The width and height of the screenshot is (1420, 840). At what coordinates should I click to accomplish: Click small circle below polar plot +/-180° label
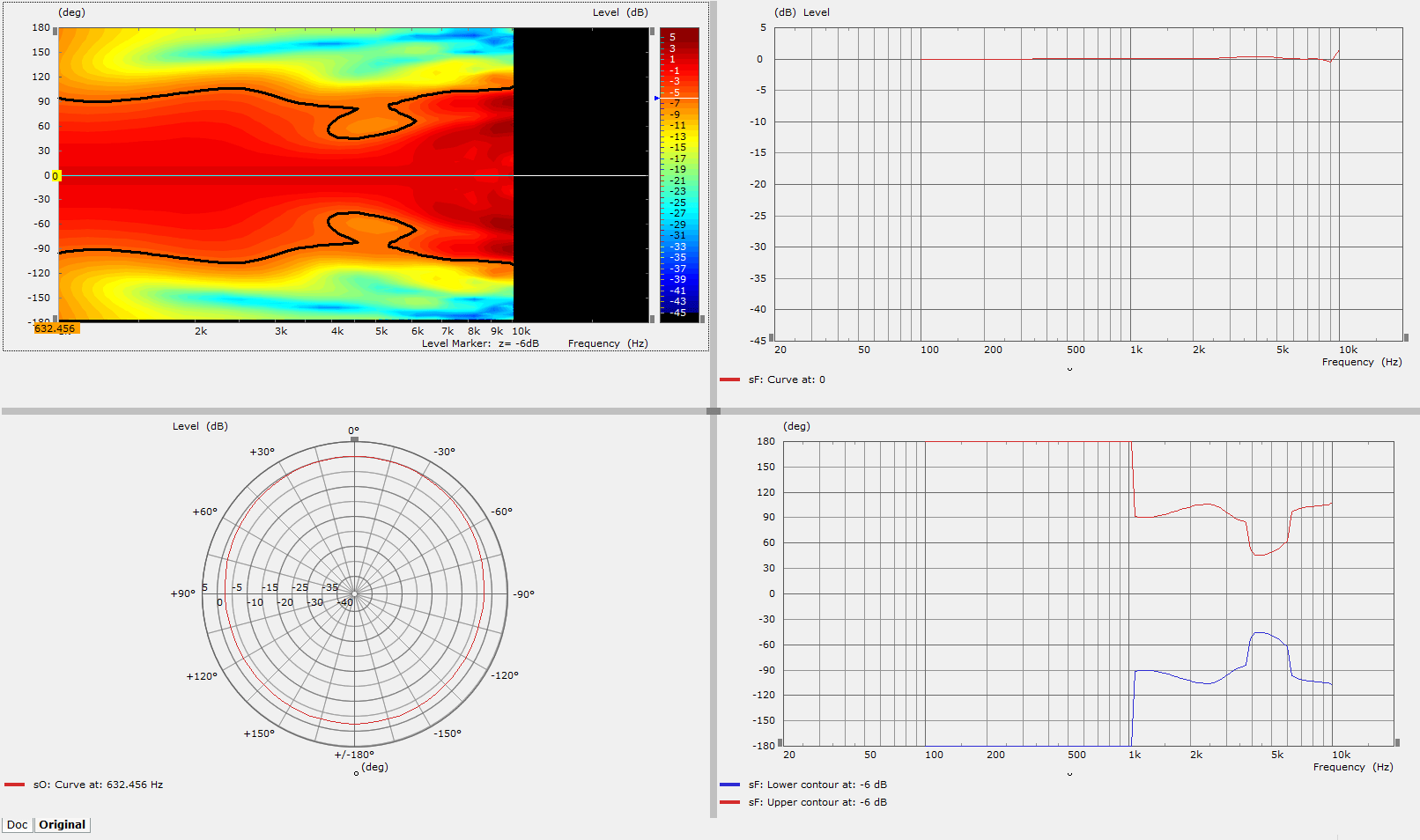pos(356,773)
